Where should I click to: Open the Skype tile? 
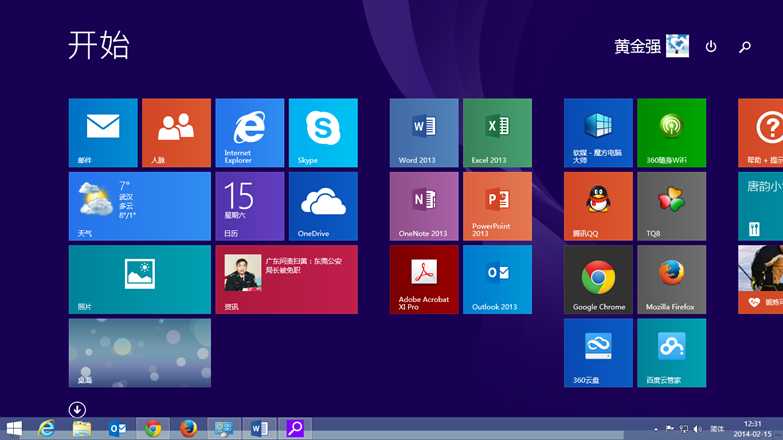pos(323,133)
